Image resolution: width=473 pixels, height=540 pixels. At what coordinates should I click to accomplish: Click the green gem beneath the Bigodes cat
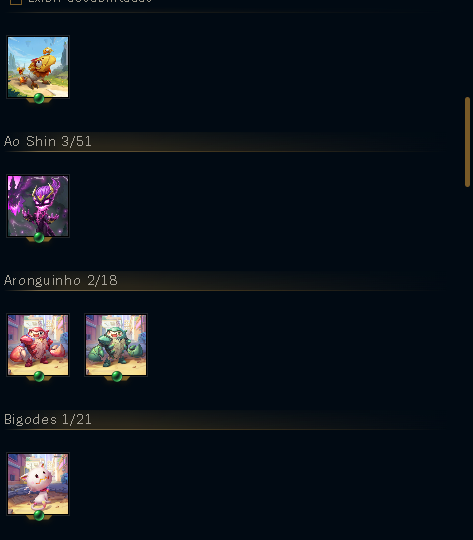click(39, 516)
